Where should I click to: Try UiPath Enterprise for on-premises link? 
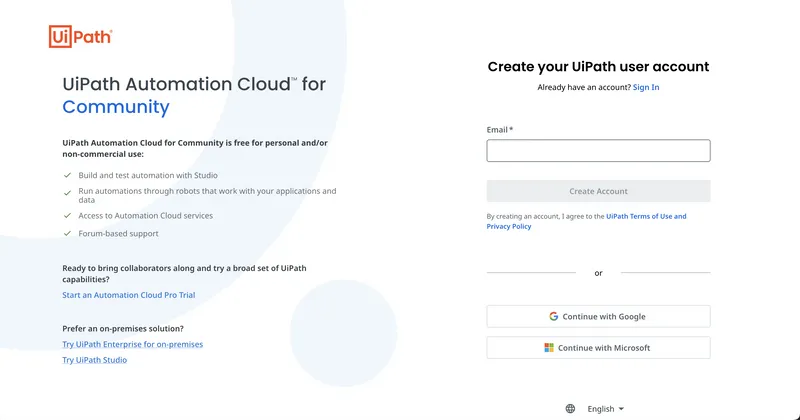coord(133,344)
